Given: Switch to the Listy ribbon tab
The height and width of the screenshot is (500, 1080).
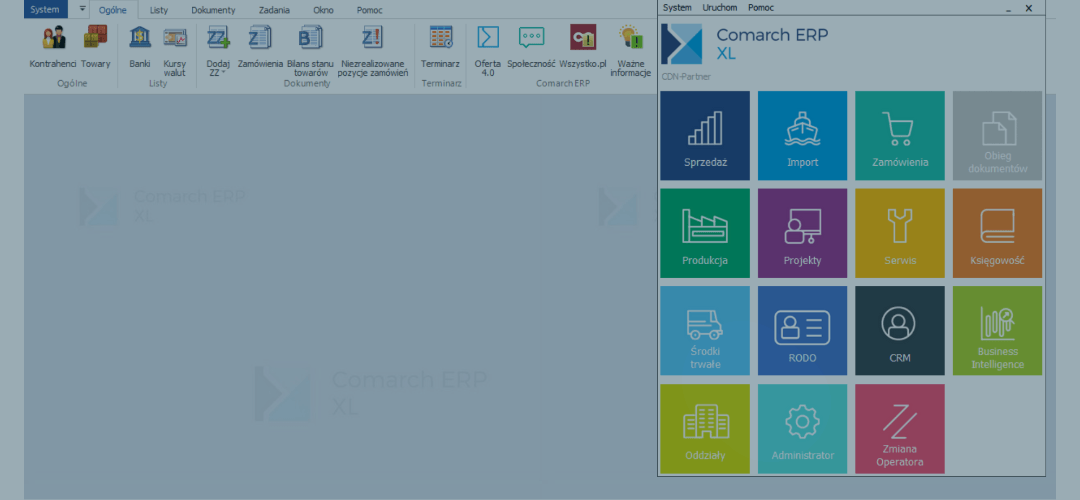Looking at the screenshot, I should click(x=159, y=10).
